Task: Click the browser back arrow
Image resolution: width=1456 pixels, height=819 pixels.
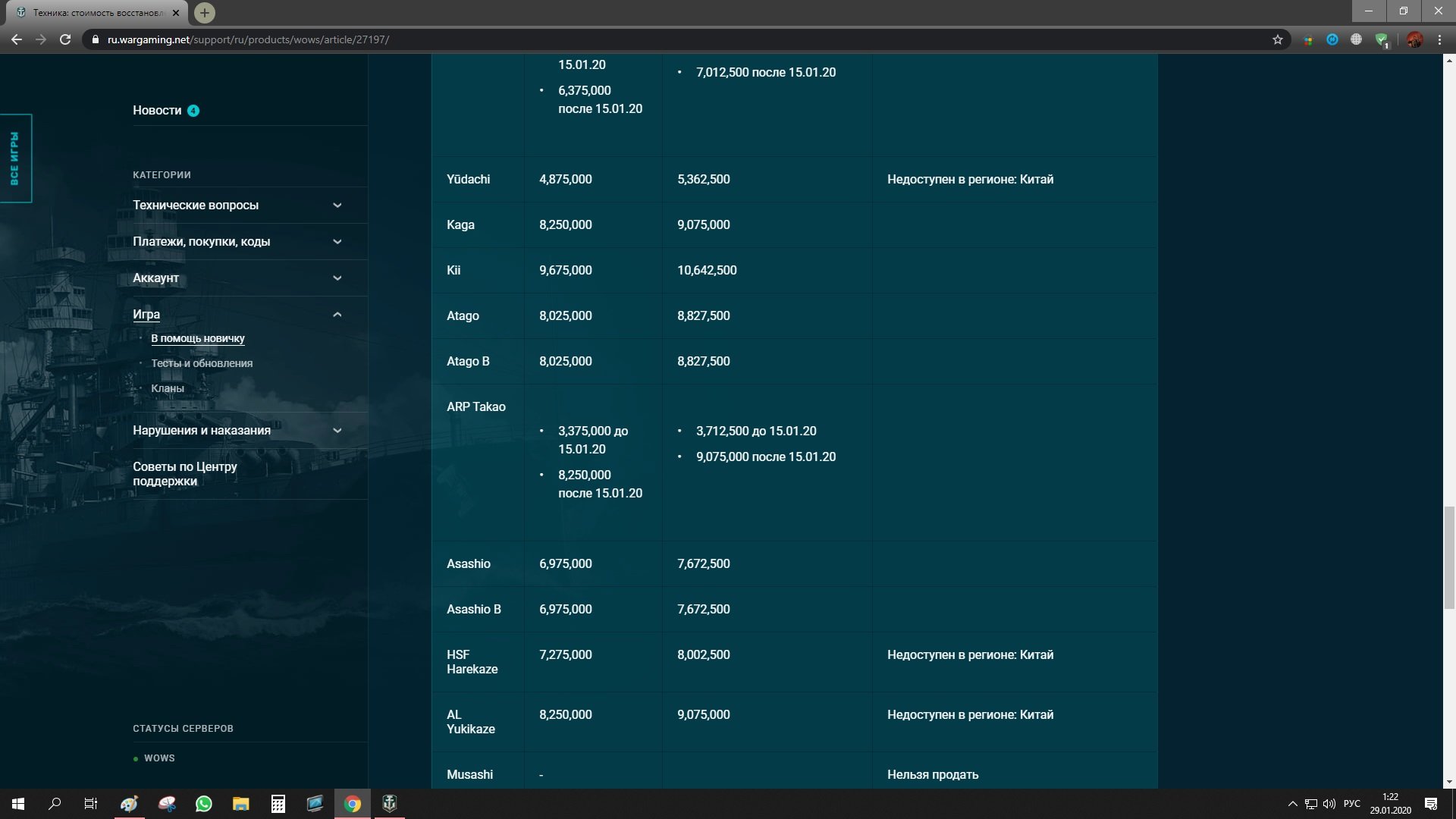Action: pyautogui.click(x=17, y=39)
